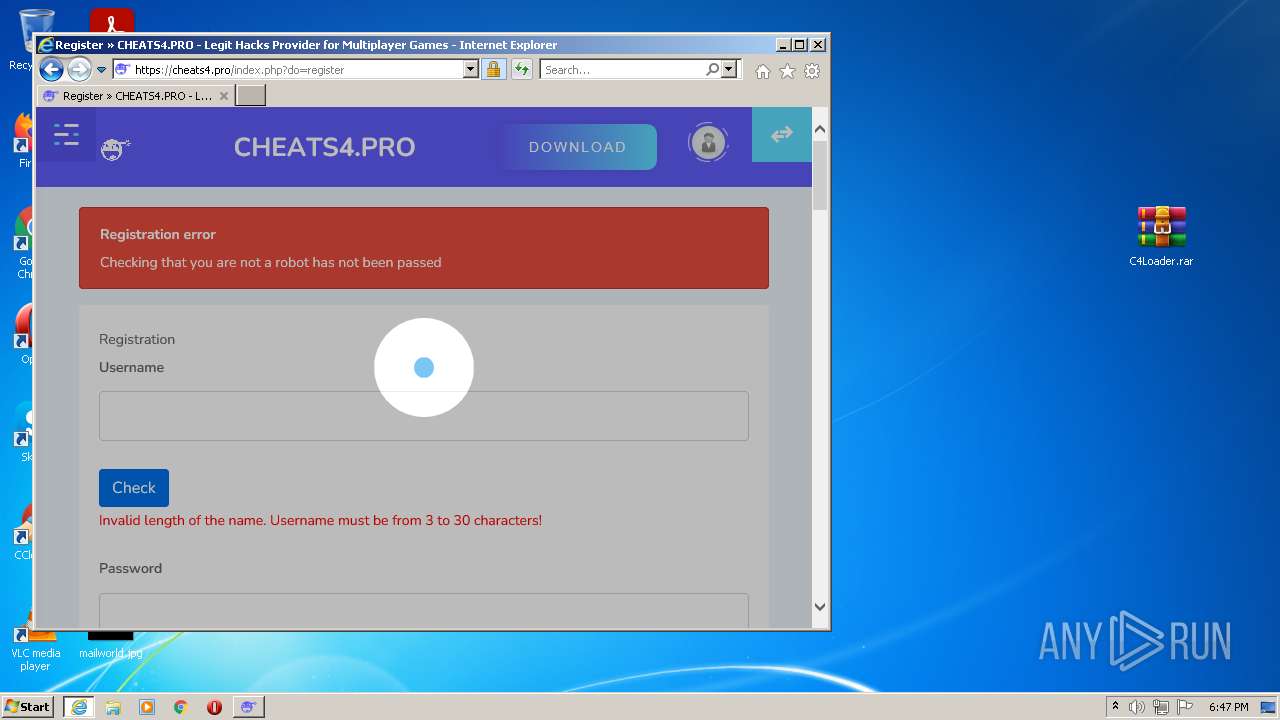Click the site mascot logo icon
Viewport: 1280px width, 720px height.
115,150
